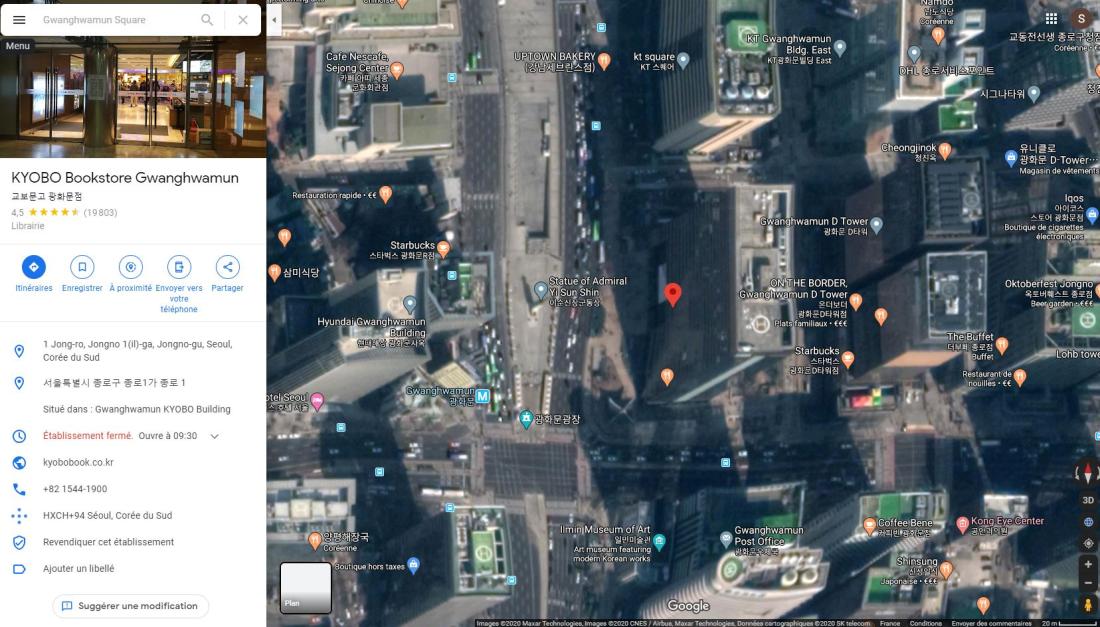Select the 1 Jong-ro address line
The width and height of the screenshot is (1100, 627).
(x=133, y=351)
